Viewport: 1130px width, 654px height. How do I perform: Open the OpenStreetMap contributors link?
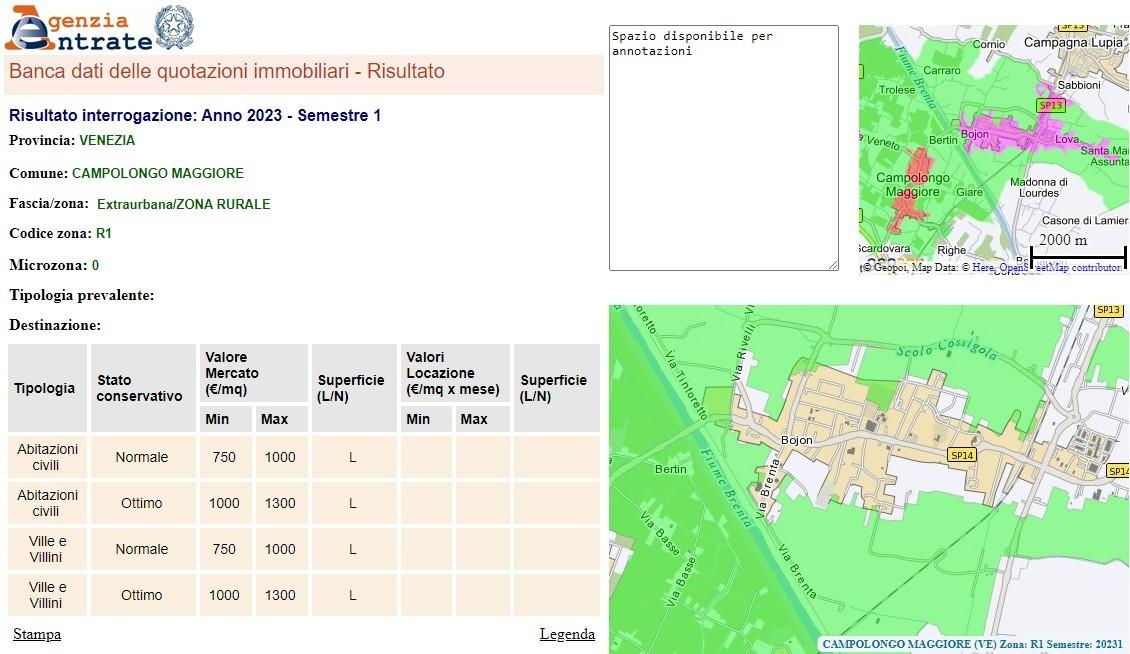[x=1060, y=268]
